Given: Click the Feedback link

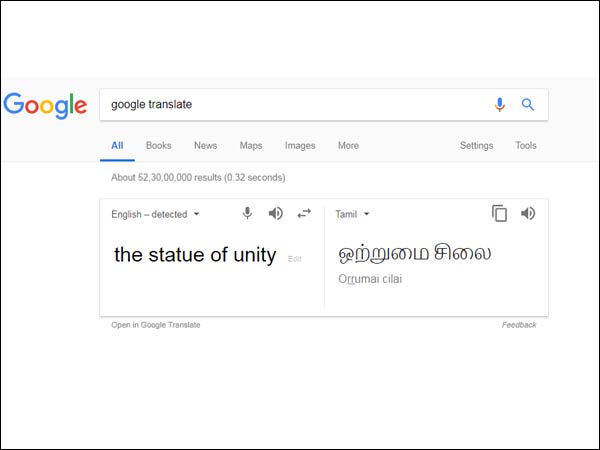Looking at the screenshot, I should point(519,325).
